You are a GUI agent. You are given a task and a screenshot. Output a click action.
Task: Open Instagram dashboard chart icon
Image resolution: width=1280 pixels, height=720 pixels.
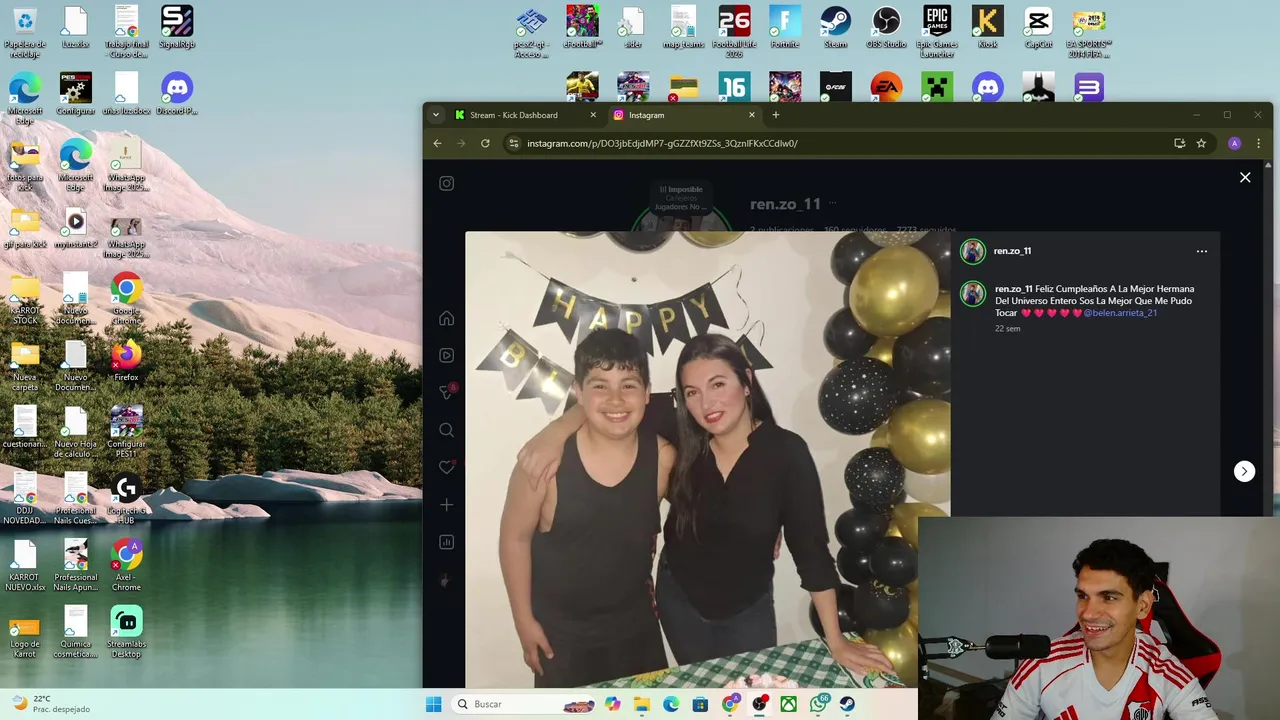click(447, 542)
